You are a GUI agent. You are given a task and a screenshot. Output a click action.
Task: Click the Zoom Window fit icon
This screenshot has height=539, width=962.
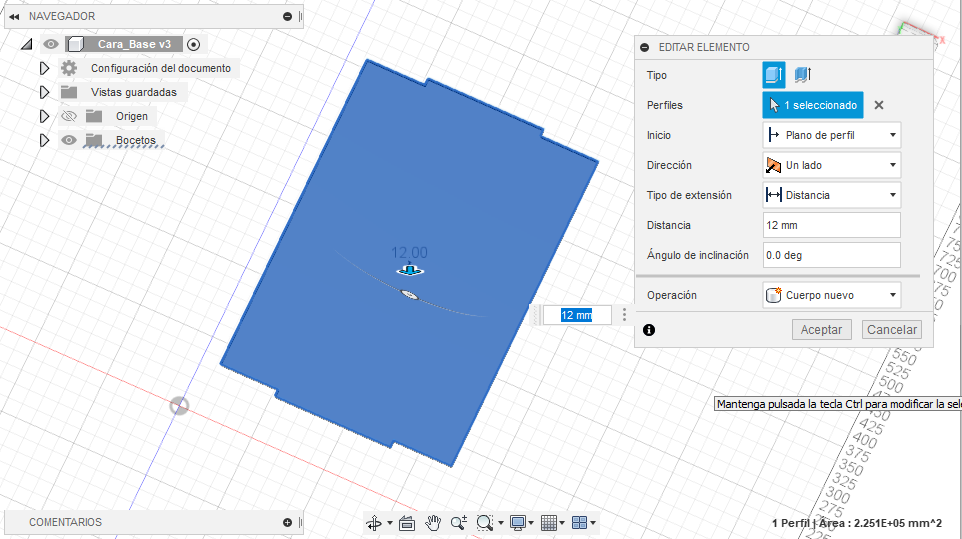pyautogui.click(x=485, y=523)
